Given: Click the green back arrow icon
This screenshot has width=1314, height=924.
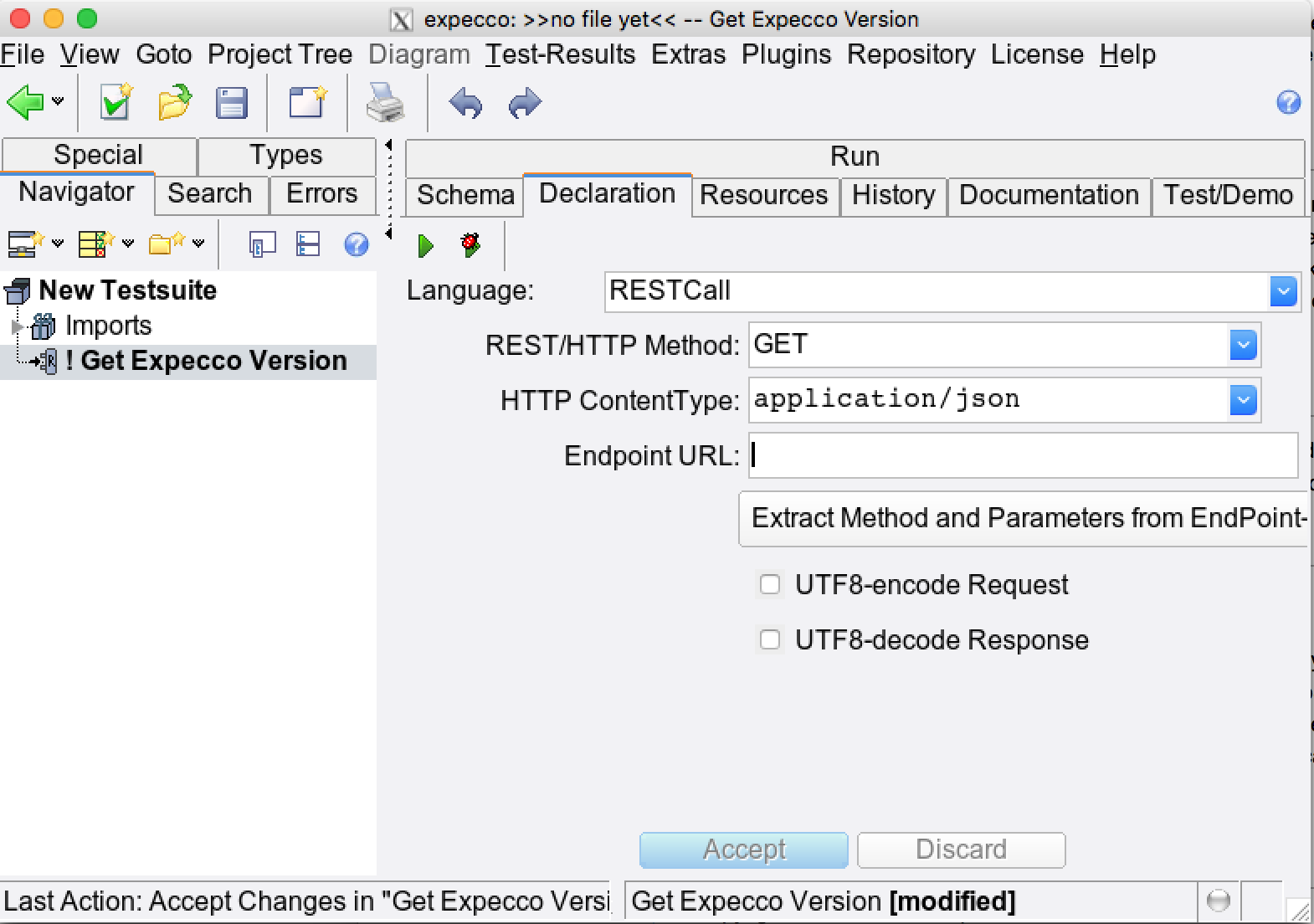Looking at the screenshot, I should pyautogui.click(x=25, y=103).
